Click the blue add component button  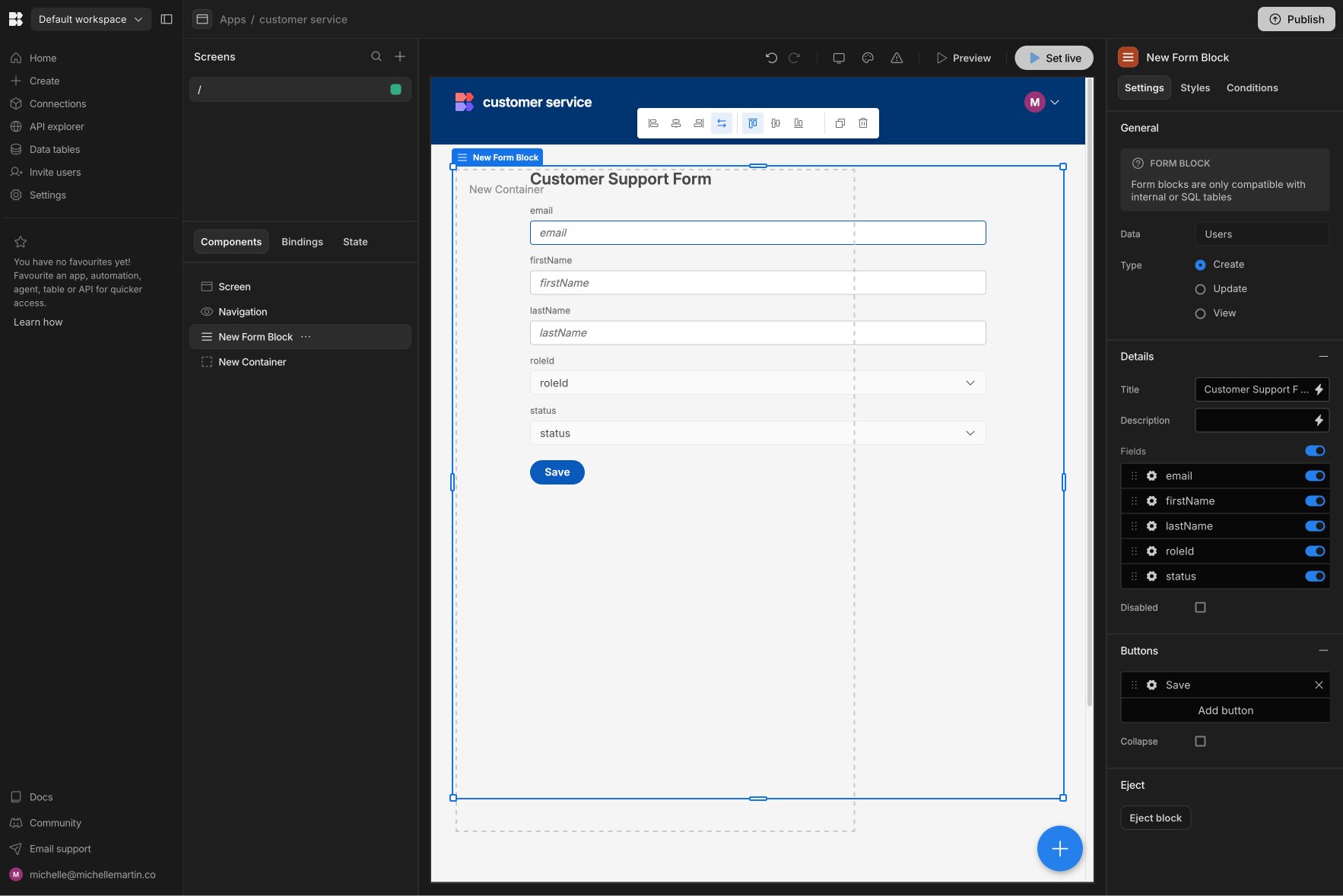pos(1059,849)
